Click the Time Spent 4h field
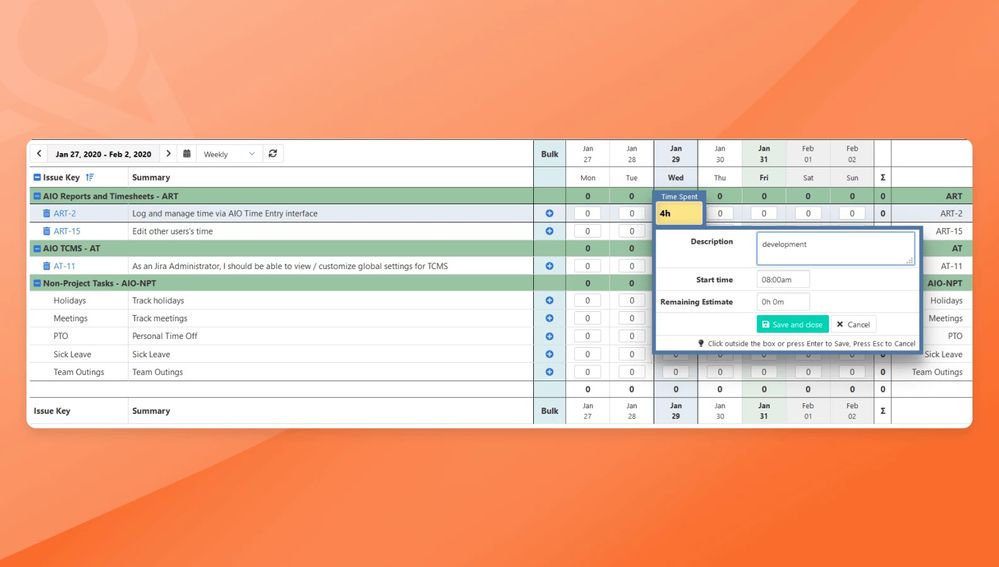 (679, 213)
